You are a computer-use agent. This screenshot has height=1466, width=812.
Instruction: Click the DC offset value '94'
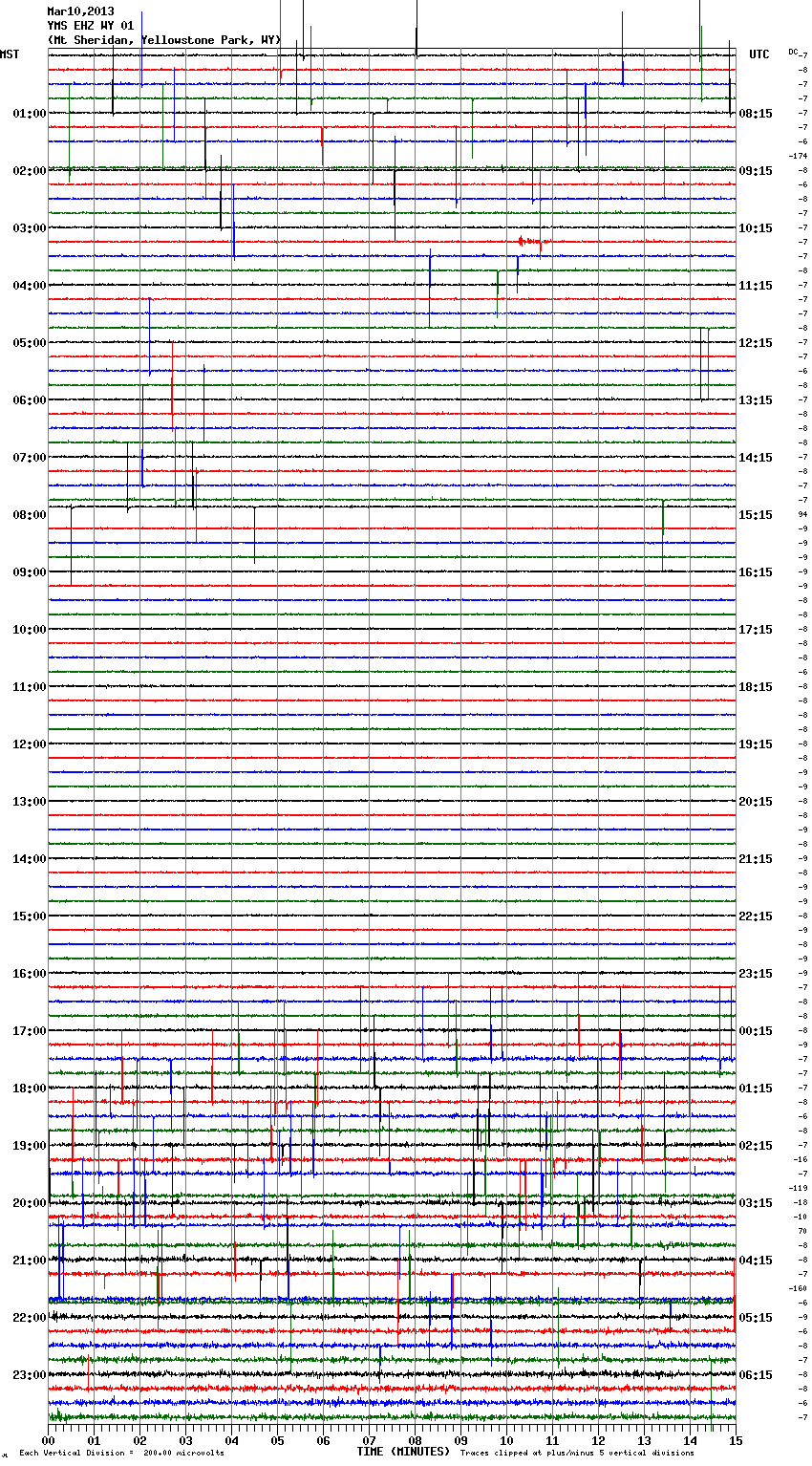(802, 514)
